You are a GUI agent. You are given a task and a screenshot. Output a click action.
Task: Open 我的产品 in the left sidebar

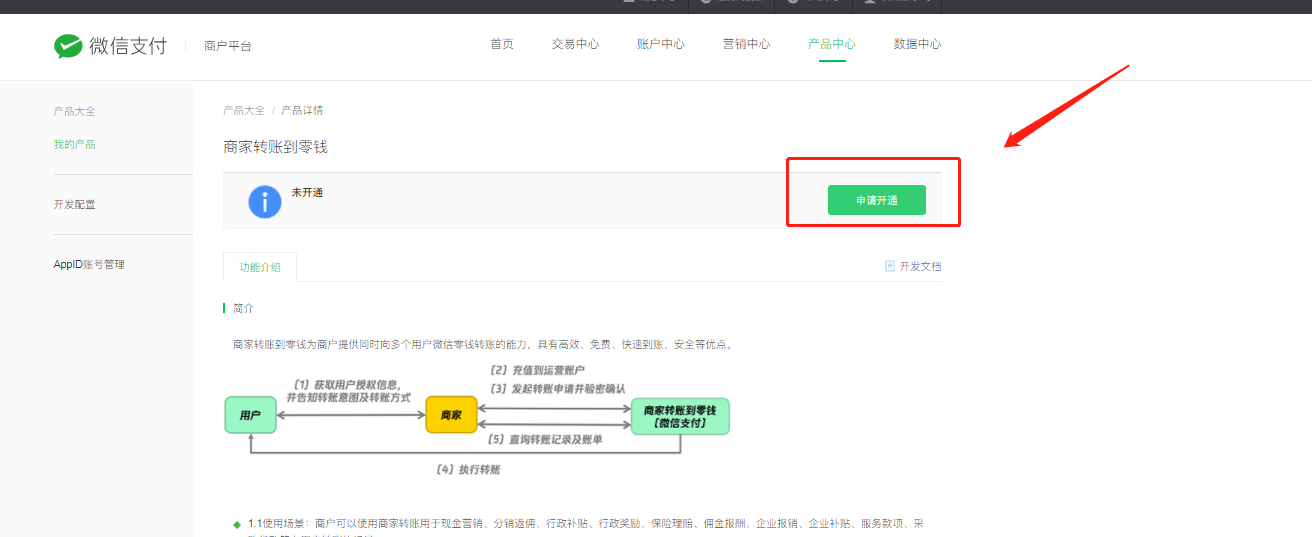74,144
